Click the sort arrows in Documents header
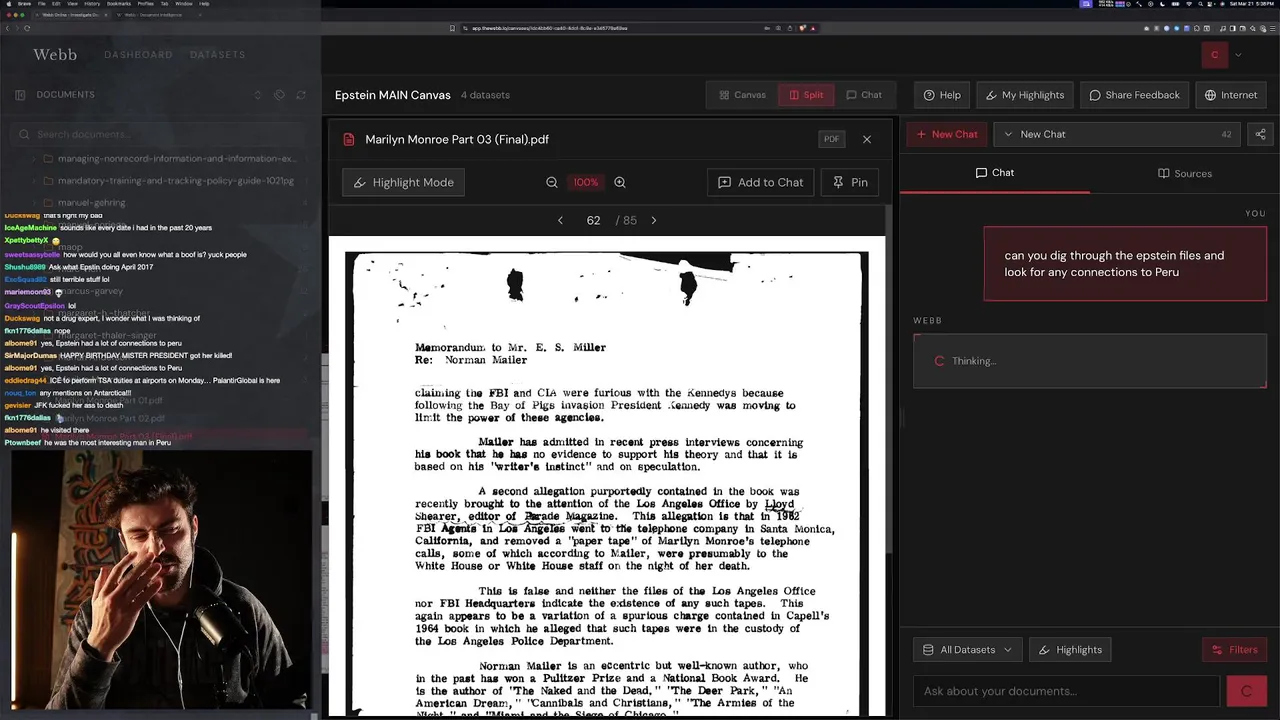 [x=257, y=95]
